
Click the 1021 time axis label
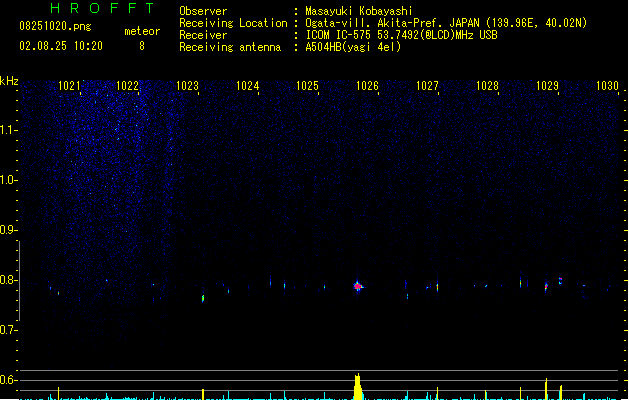[69, 85]
